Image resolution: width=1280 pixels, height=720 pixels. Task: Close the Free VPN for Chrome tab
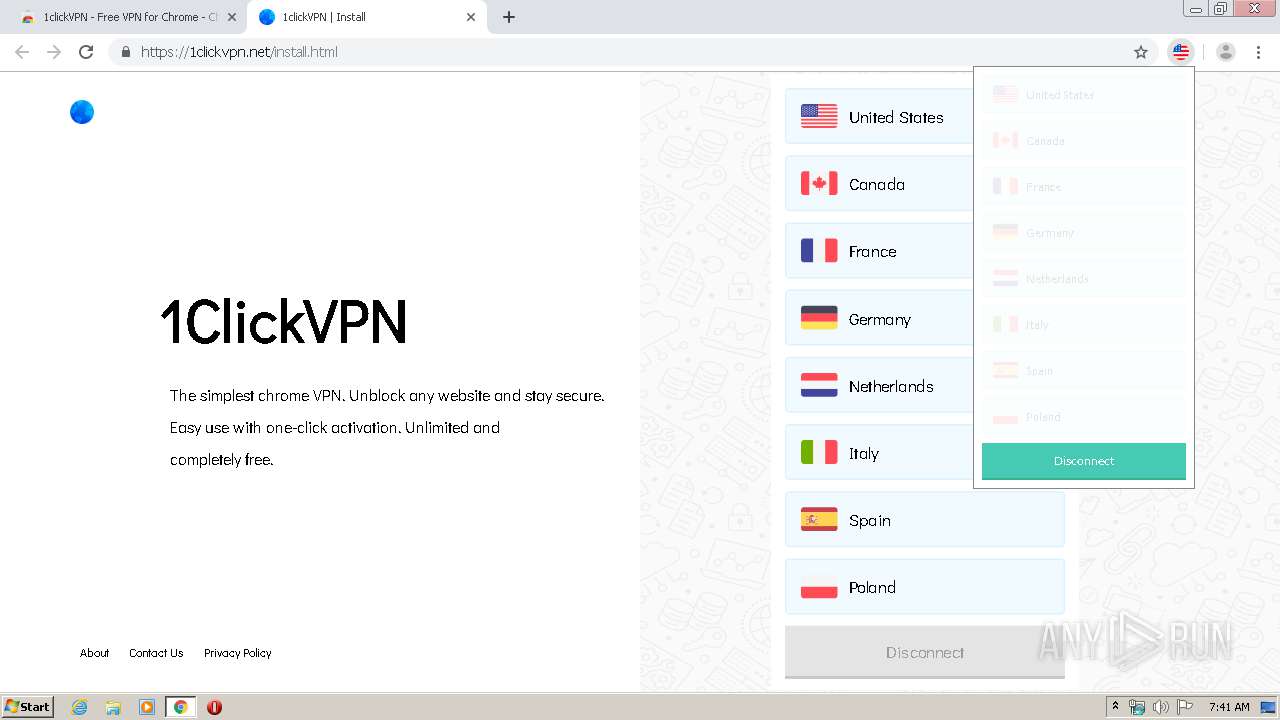point(232,17)
